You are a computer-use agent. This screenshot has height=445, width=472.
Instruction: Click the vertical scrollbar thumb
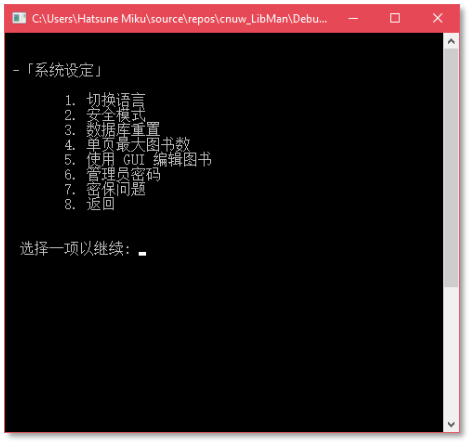tap(451, 168)
